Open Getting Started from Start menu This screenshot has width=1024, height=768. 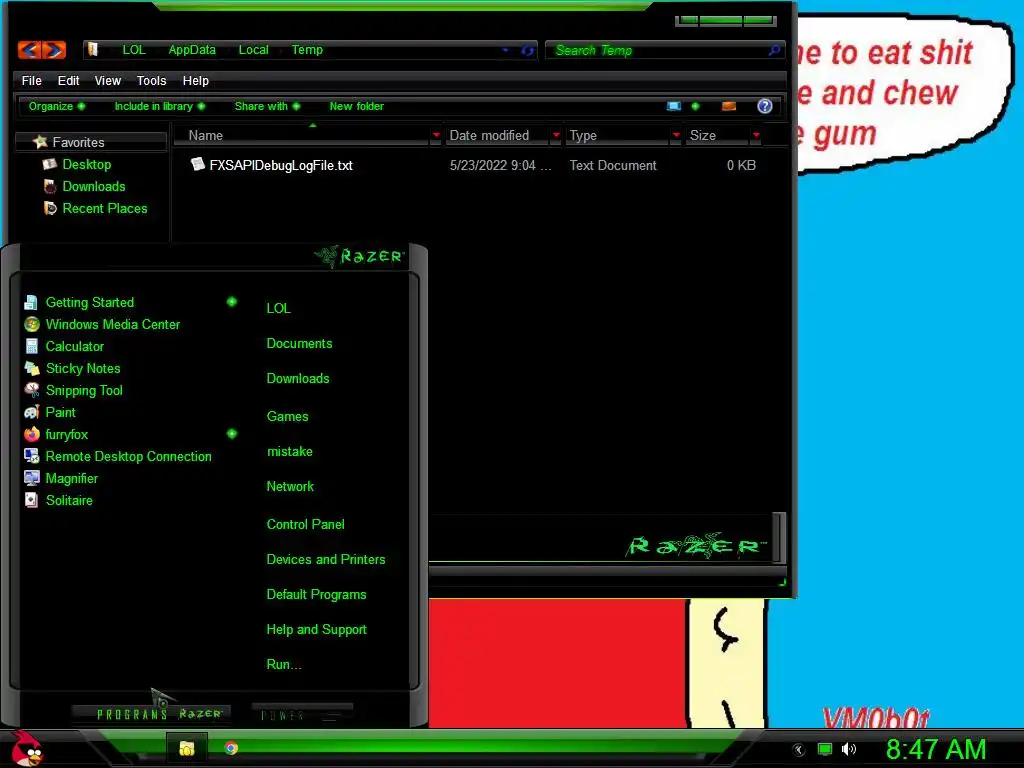click(89, 302)
